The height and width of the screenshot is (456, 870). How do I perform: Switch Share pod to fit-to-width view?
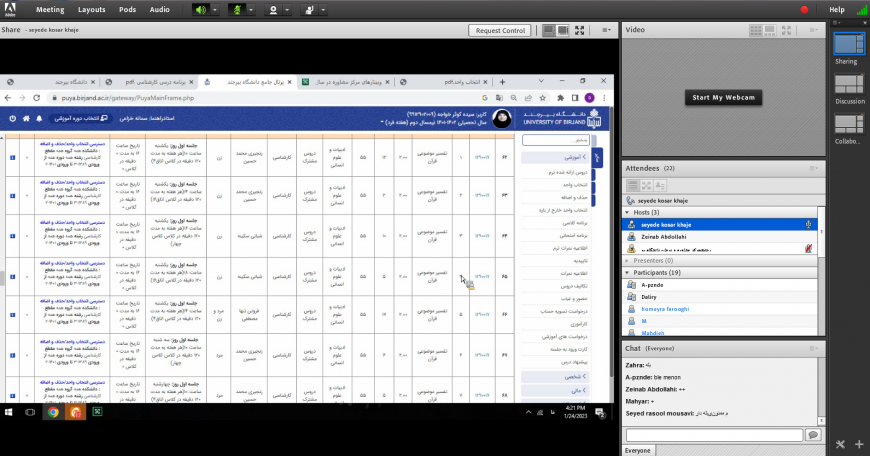pos(549,31)
